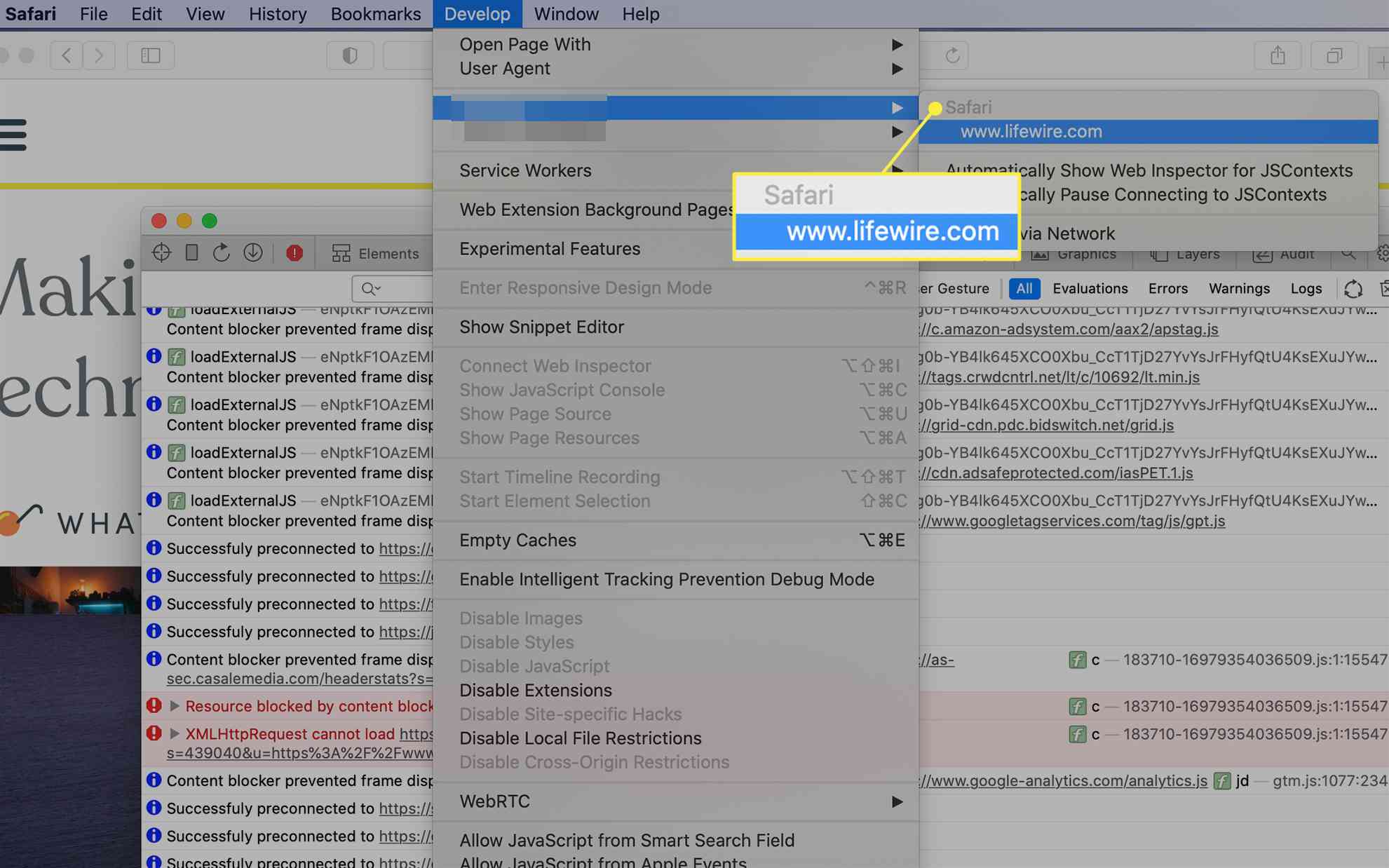Open the console filter search dropdown

click(x=371, y=288)
